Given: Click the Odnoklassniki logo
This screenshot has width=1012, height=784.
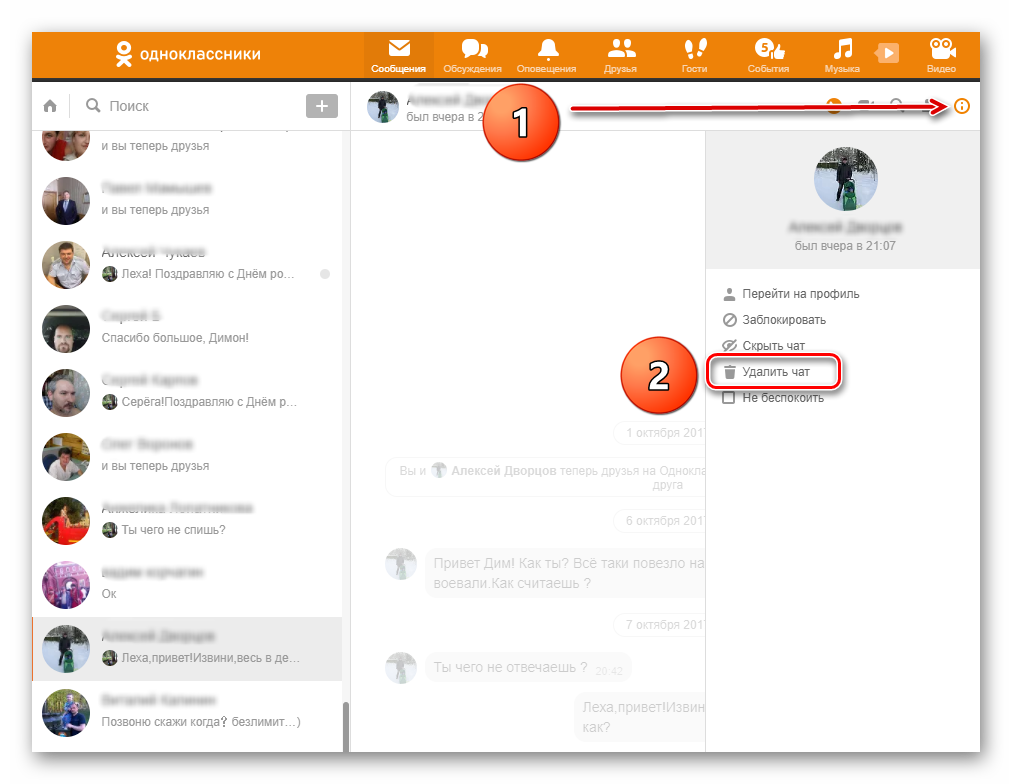Looking at the screenshot, I should tap(188, 54).
